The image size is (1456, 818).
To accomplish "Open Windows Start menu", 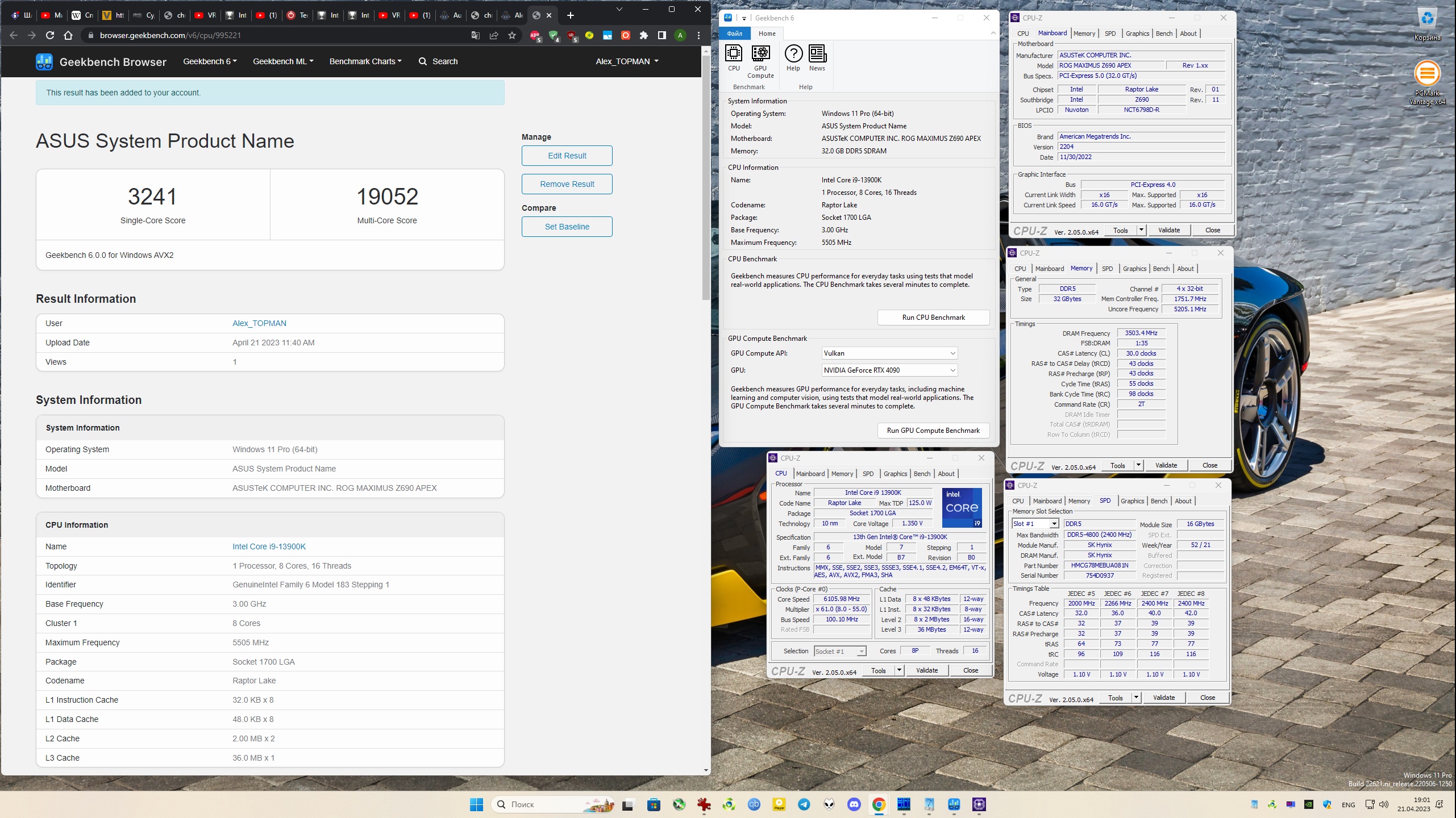I will [x=476, y=804].
